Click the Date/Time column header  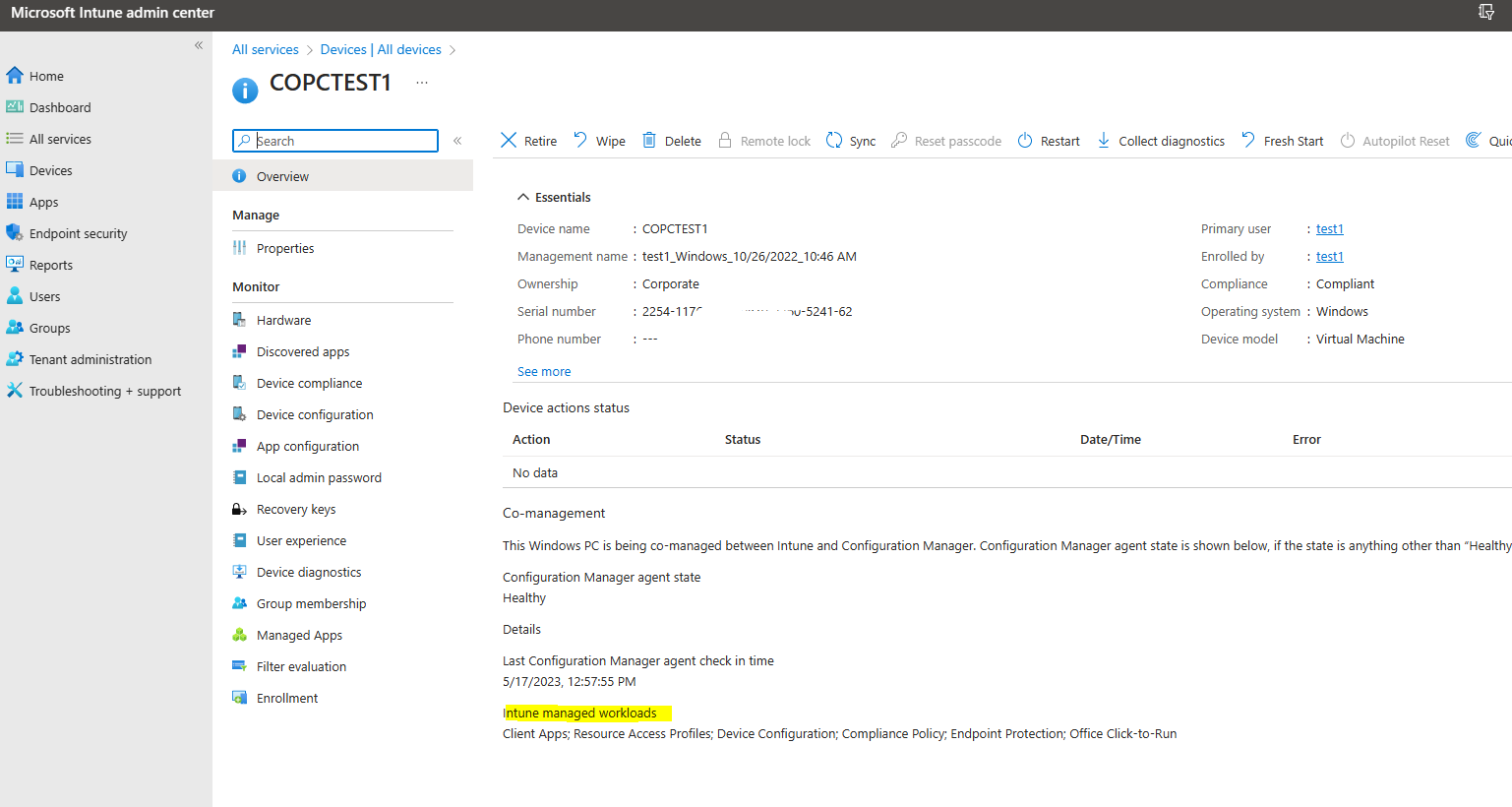(1111, 439)
